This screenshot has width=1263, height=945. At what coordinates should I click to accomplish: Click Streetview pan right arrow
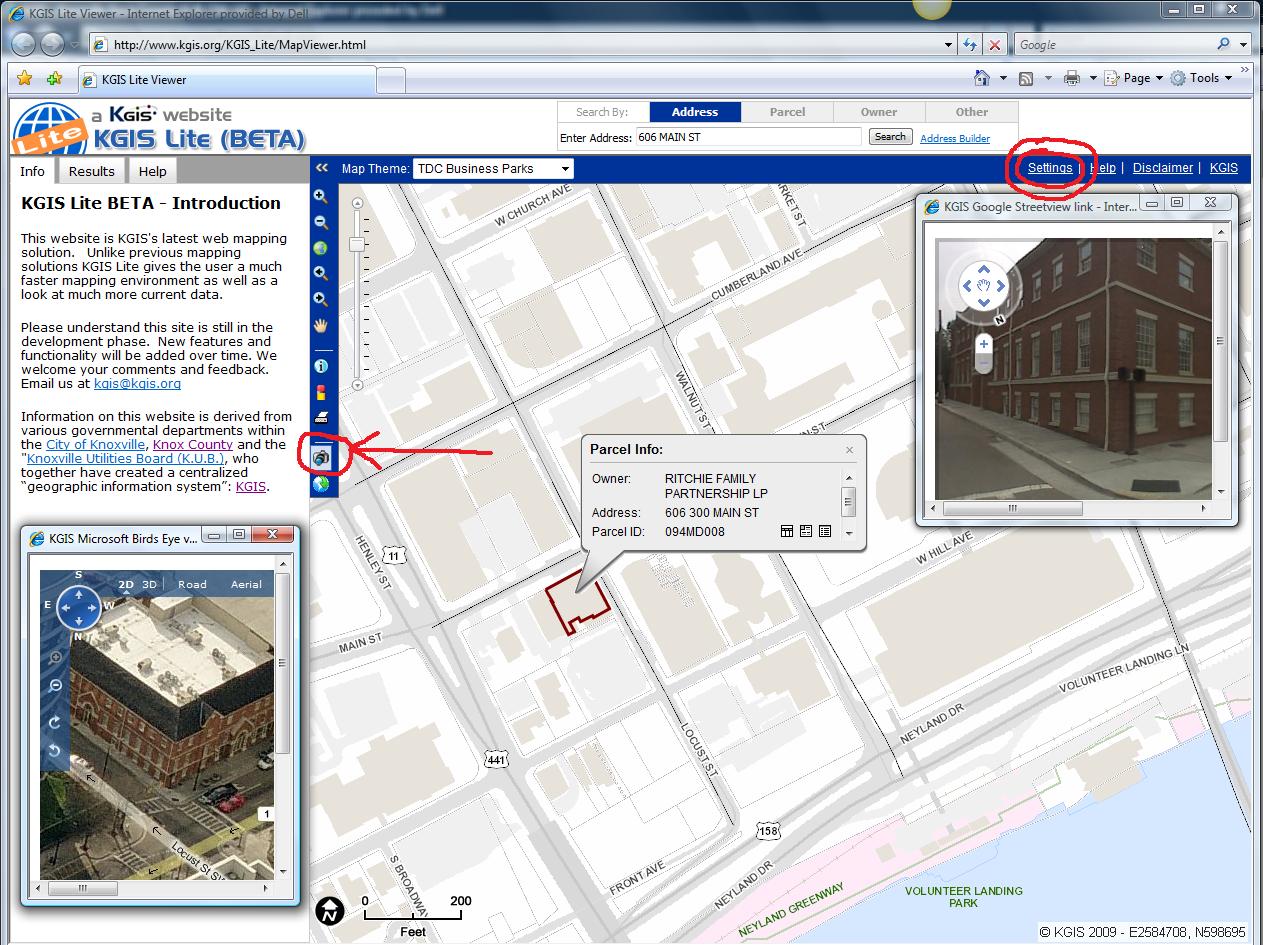(x=1001, y=286)
